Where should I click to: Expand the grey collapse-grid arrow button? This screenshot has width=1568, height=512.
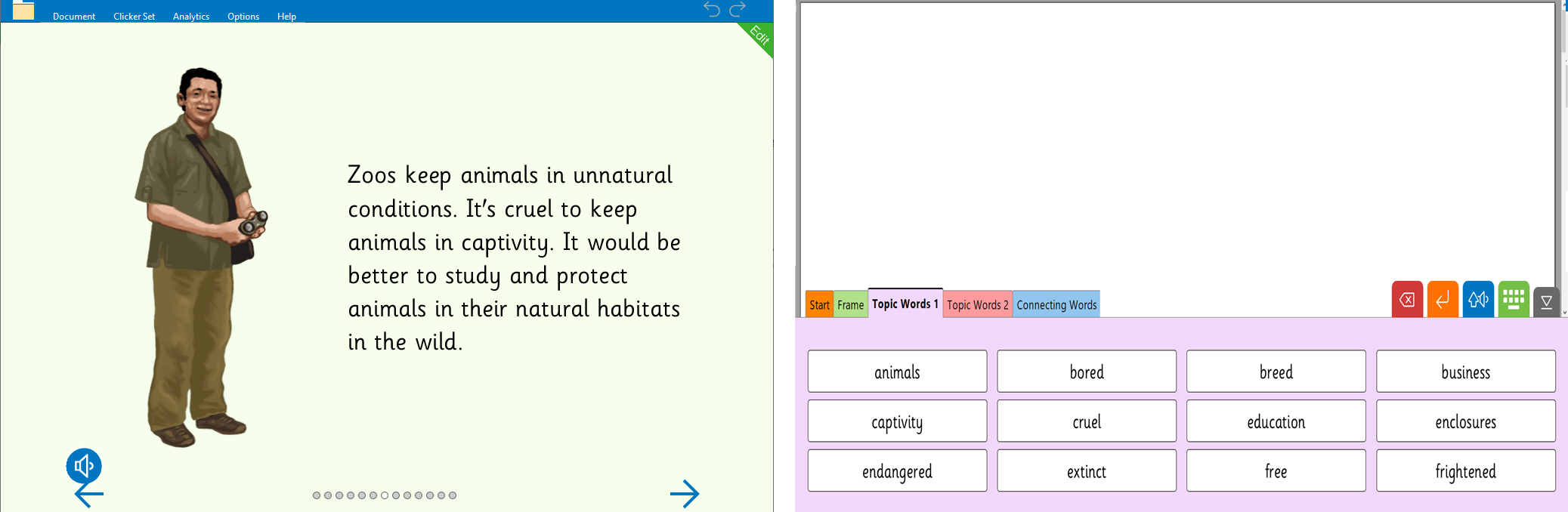tap(1546, 302)
